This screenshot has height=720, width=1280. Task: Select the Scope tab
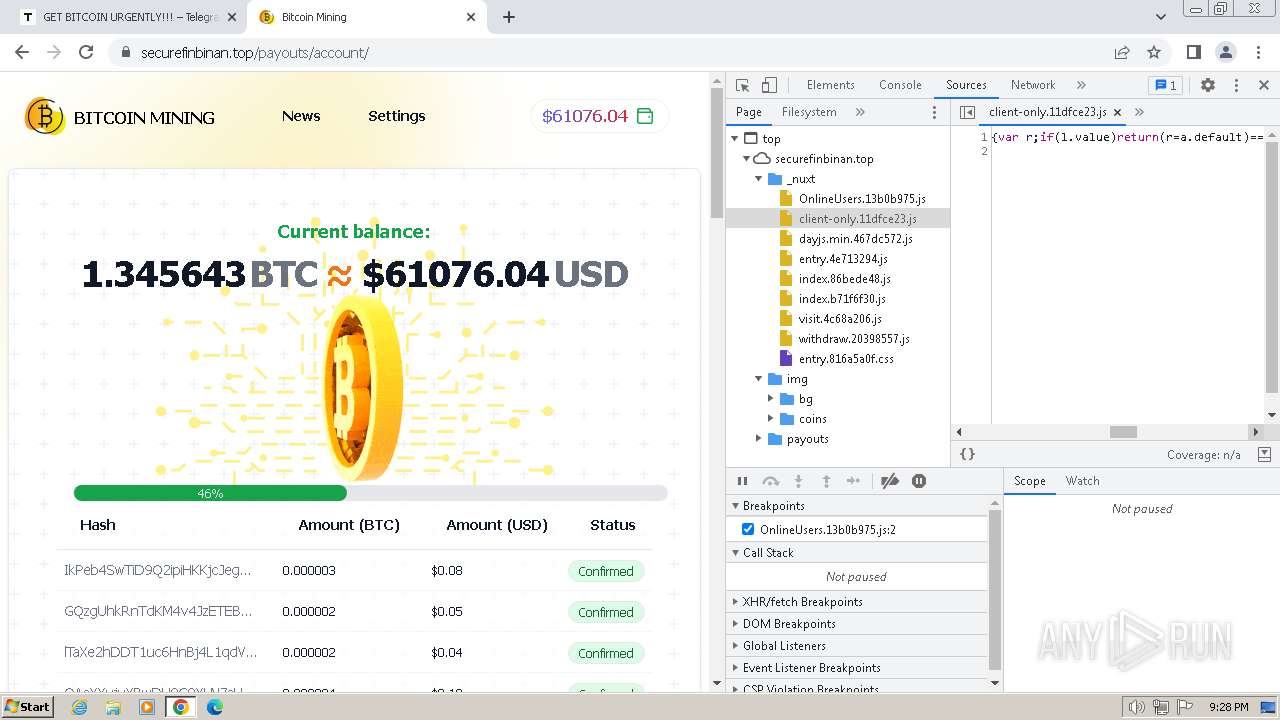pyautogui.click(x=1029, y=481)
